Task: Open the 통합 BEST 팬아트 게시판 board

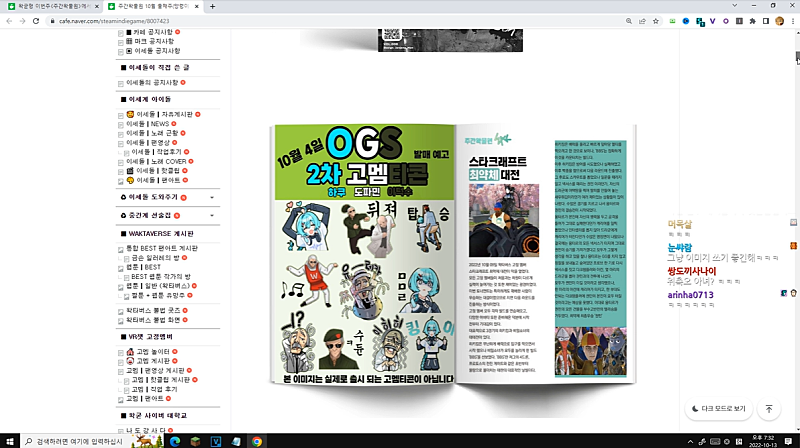Action: [162, 248]
